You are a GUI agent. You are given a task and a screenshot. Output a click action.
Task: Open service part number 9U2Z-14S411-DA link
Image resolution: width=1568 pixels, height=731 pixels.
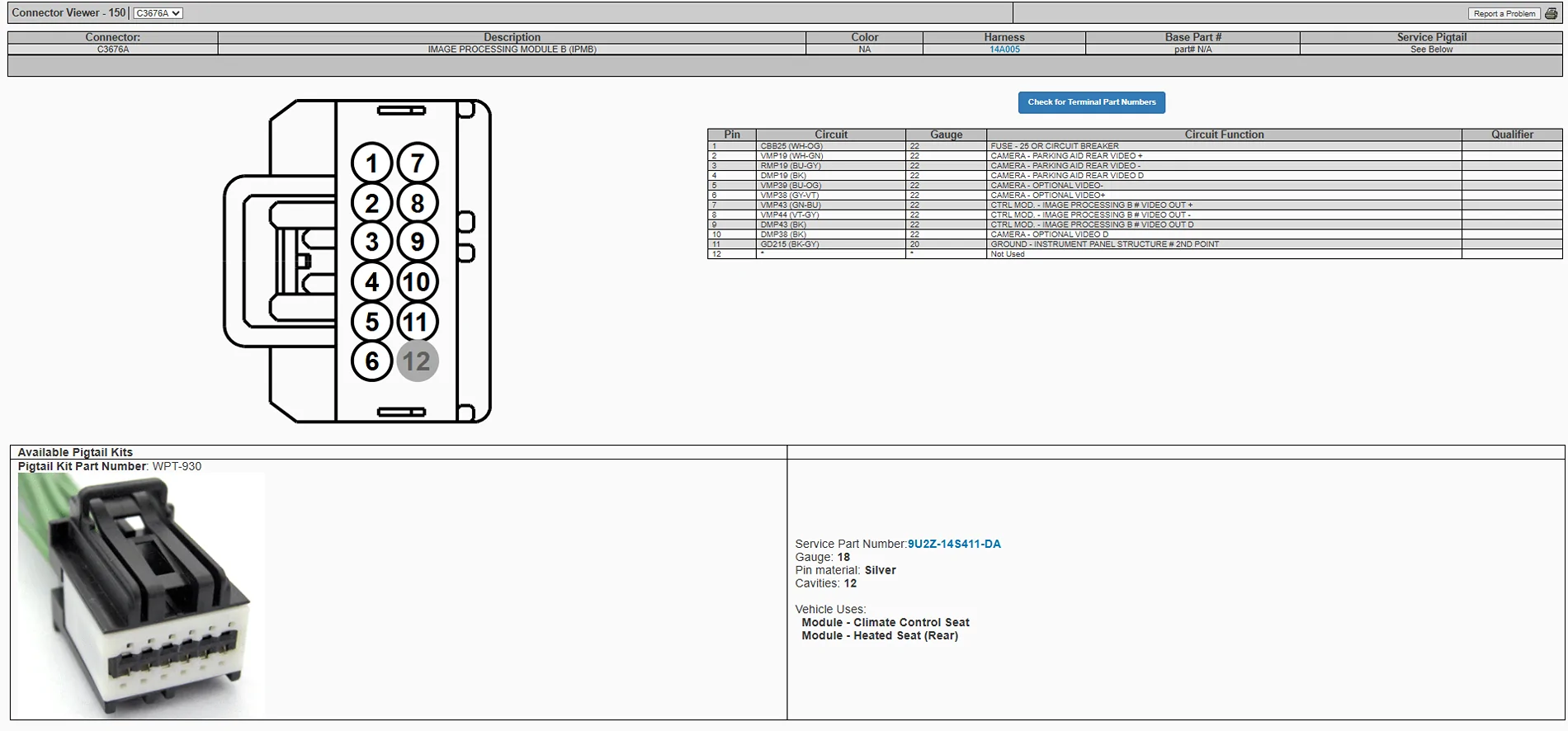coord(954,544)
